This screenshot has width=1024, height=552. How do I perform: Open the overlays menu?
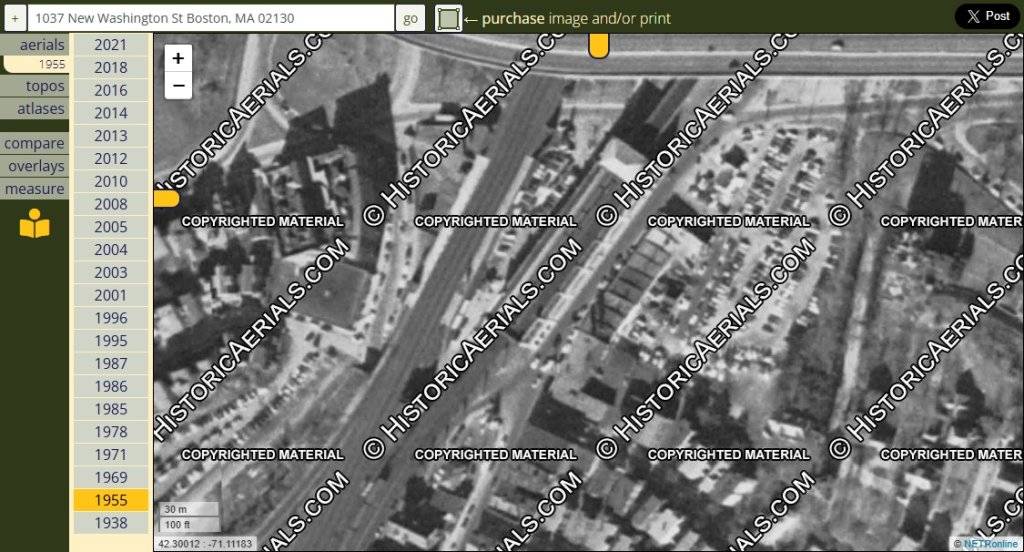[x=36, y=166]
